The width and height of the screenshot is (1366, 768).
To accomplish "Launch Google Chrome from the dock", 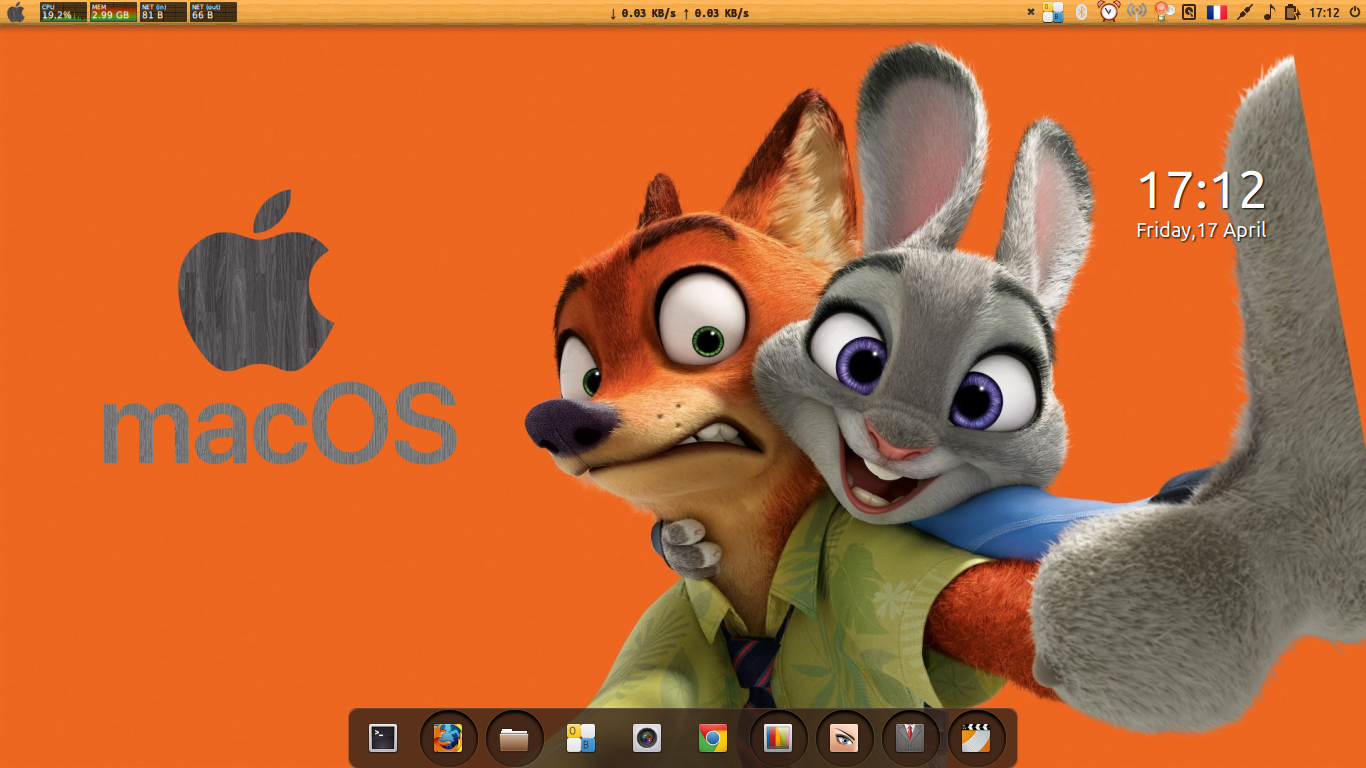I will click(x=713, y=738).
